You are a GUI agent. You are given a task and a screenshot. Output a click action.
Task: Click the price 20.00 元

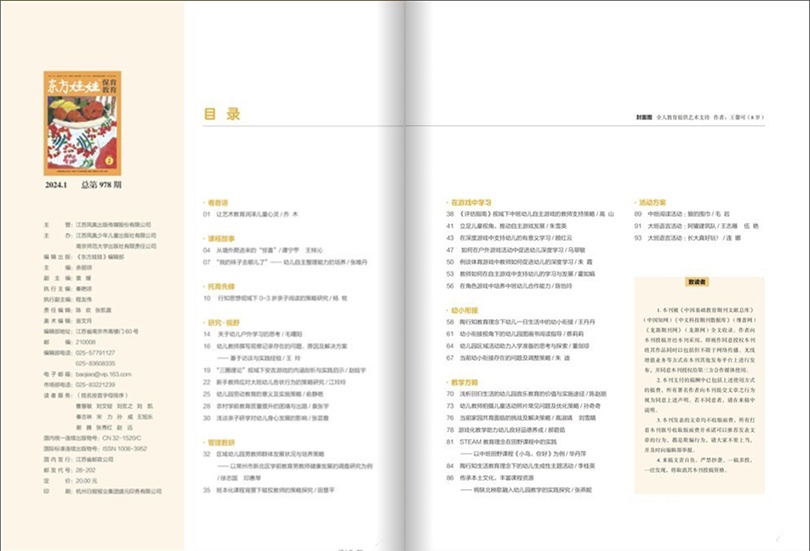pos(86,480)
